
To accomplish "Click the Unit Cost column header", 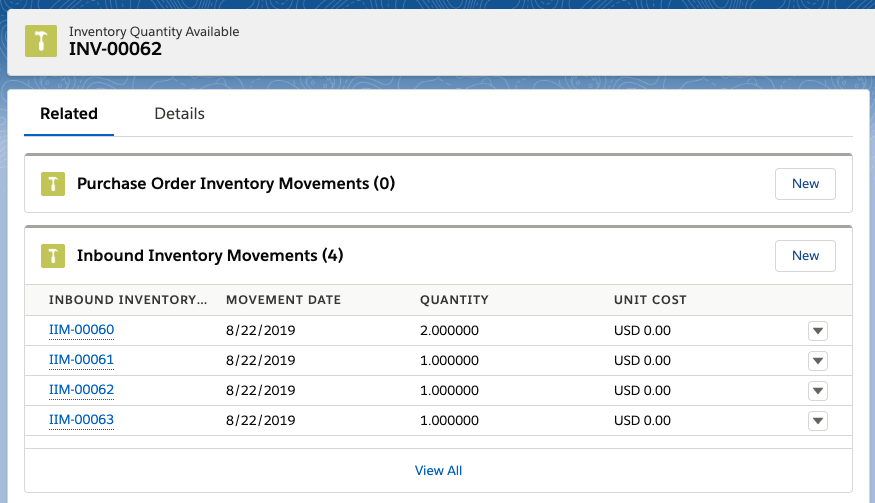I will tap(650, 300).
